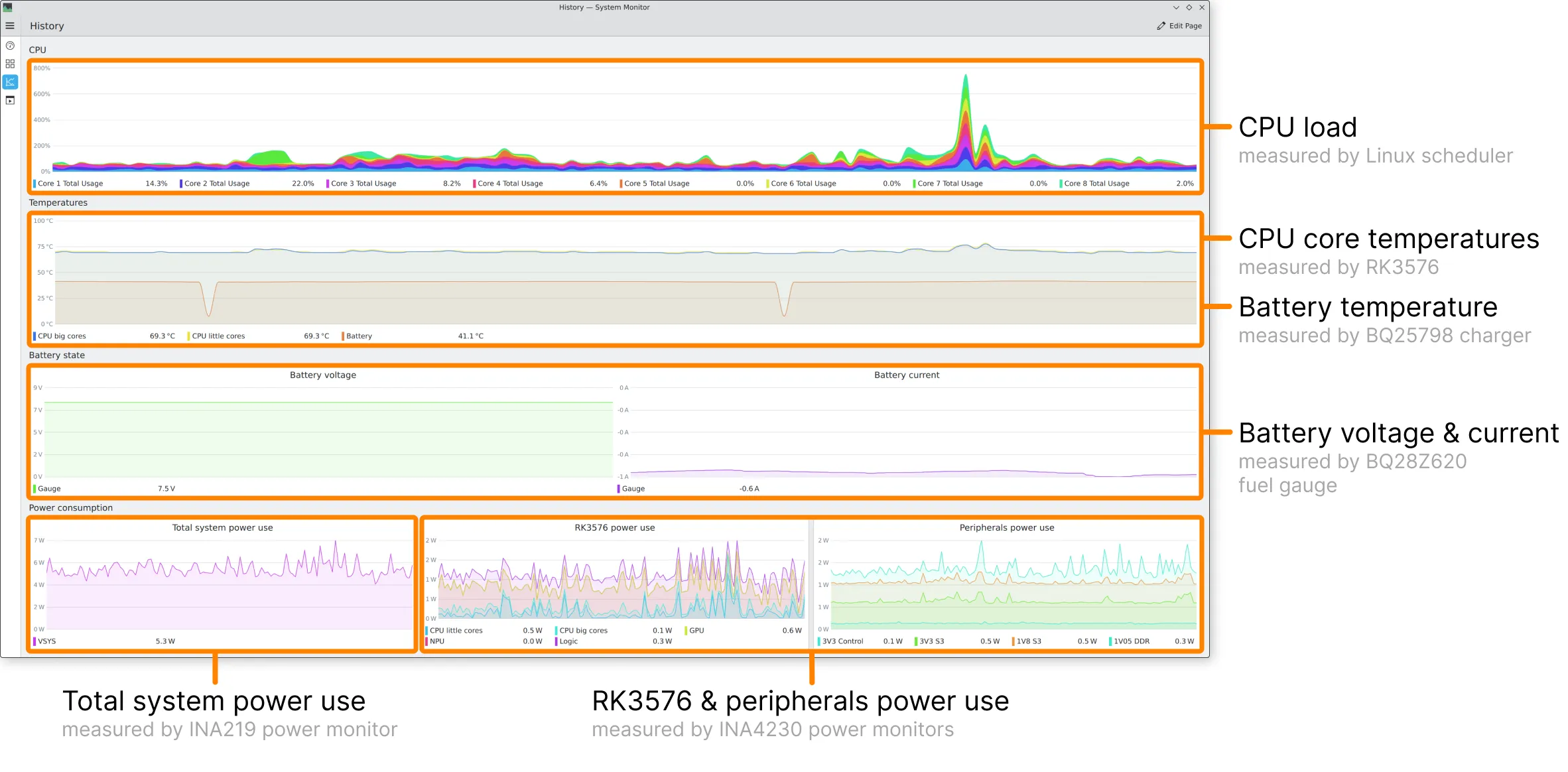Click the 3V3 Control legend entry
The width and height of the screenshot is (1568, 772).
[x=860, y=641]
